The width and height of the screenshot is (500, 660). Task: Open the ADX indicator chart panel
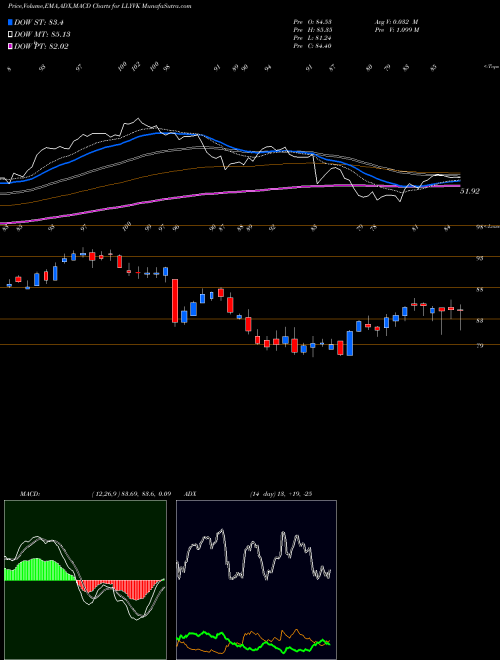256,580
